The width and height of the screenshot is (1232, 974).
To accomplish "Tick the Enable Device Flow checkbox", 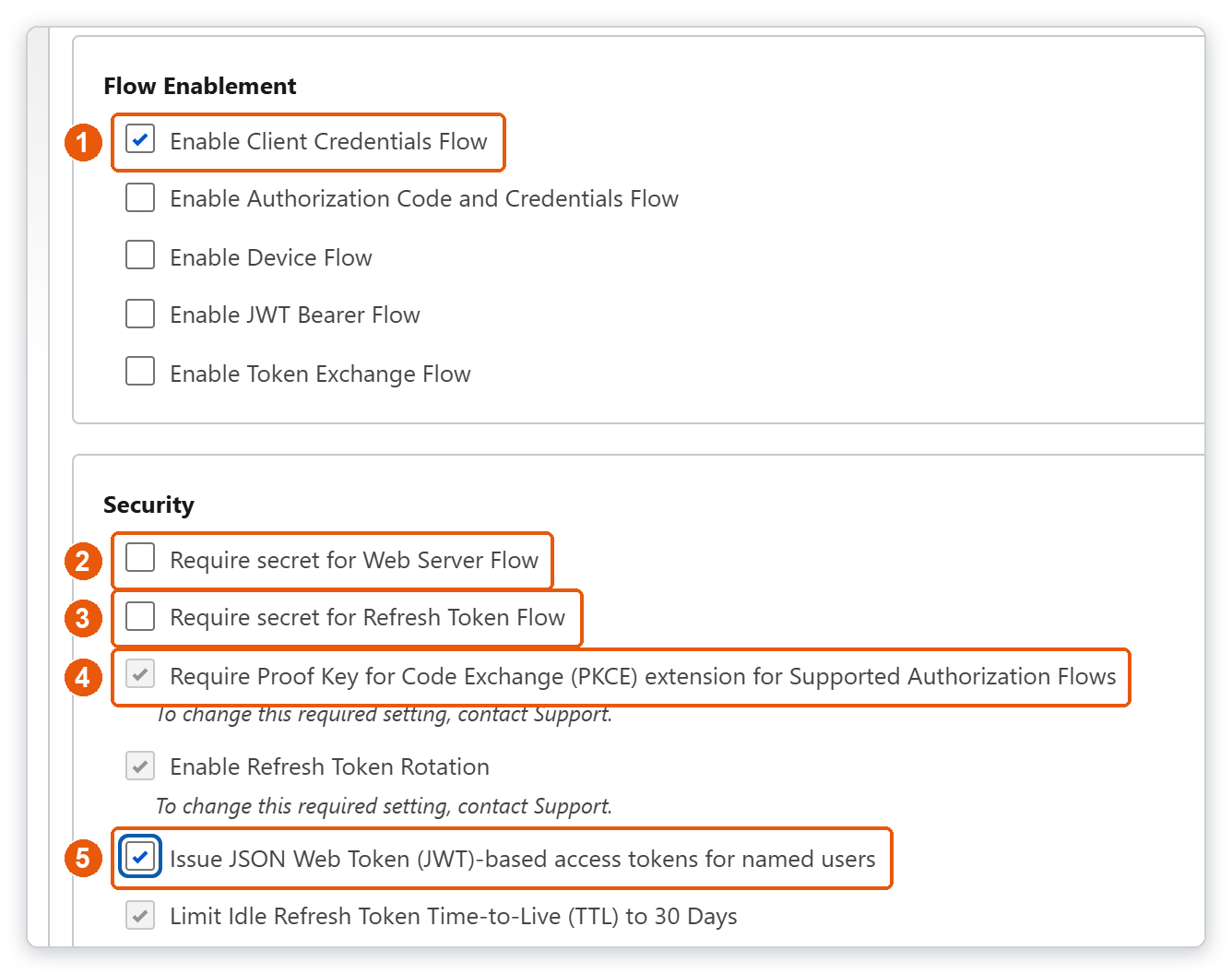I will pyautogui.click(x=140, y=255).
